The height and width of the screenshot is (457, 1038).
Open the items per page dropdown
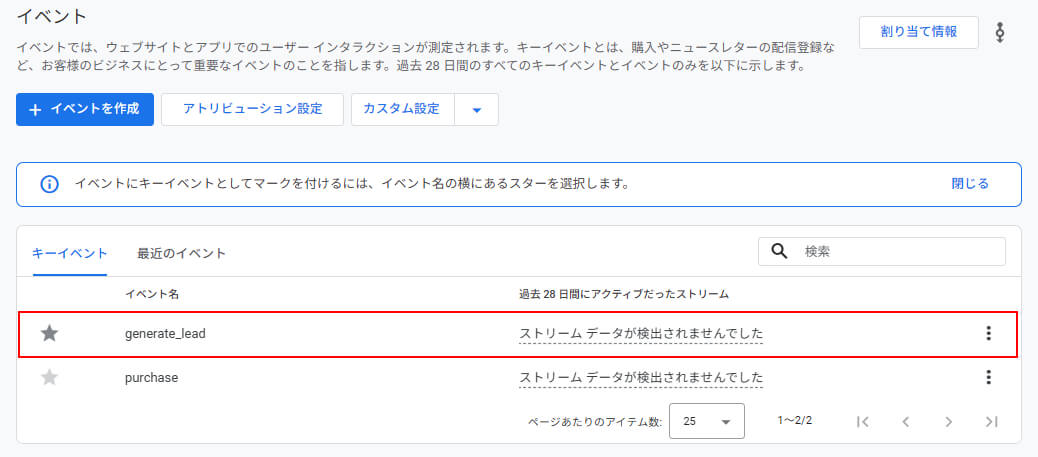pyautogui.click(x=706, y=421)
